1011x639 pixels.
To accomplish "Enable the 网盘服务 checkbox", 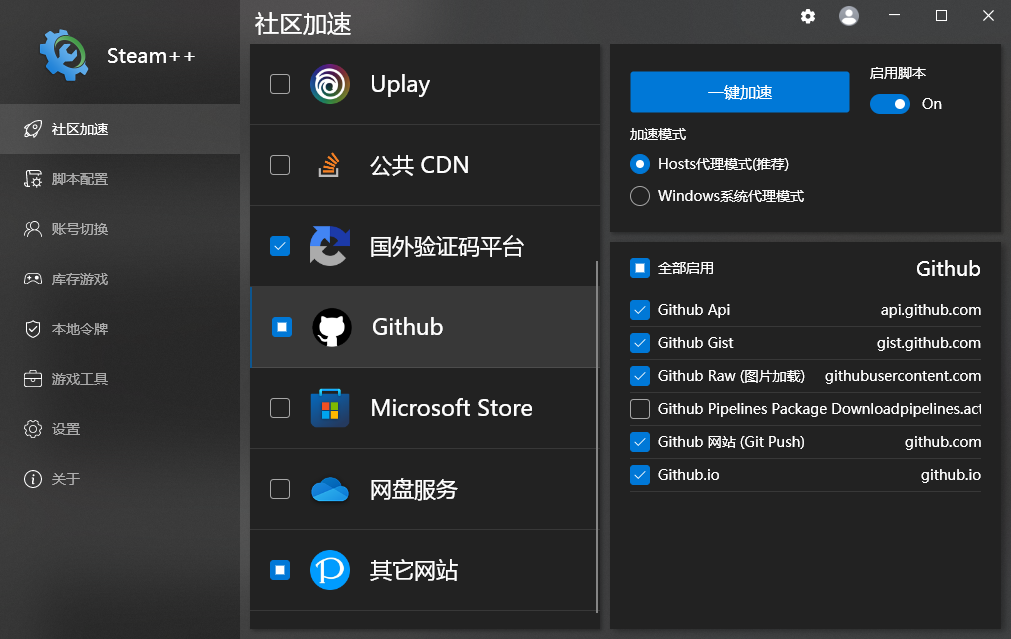I will tap(280, 489).
